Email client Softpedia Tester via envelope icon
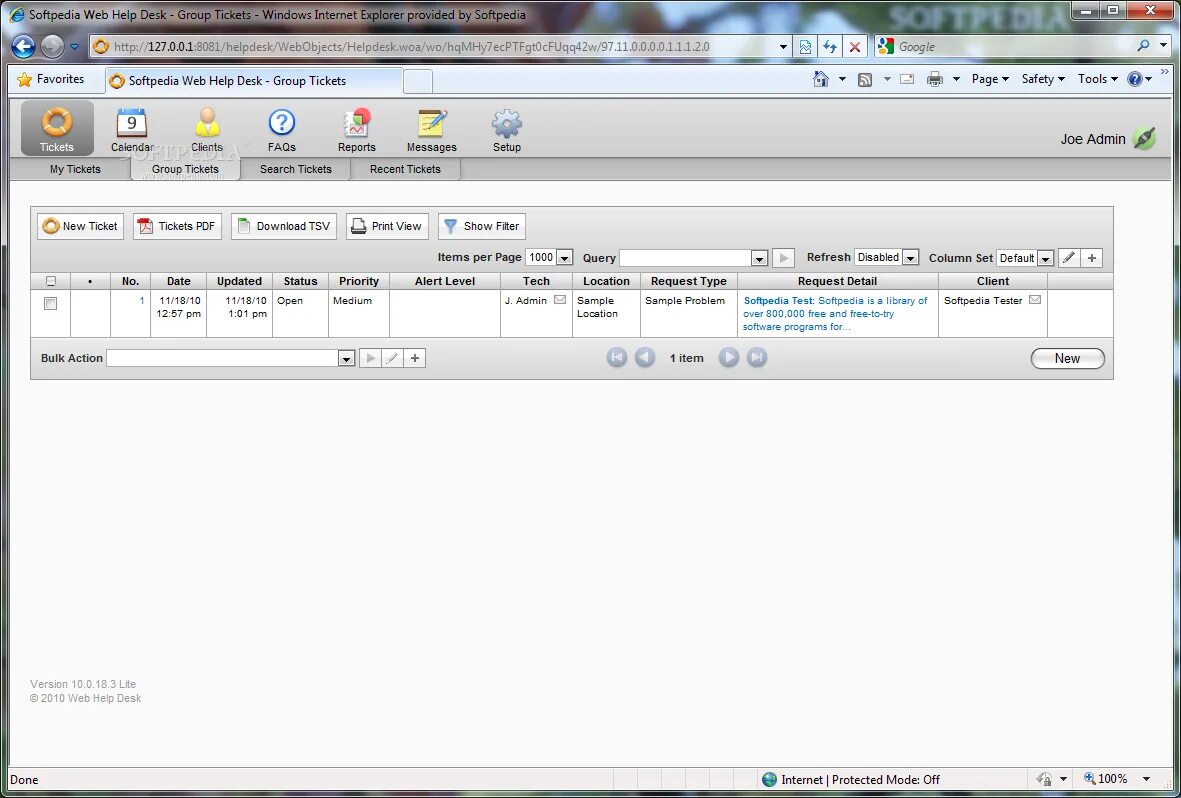 point(1035,300)
